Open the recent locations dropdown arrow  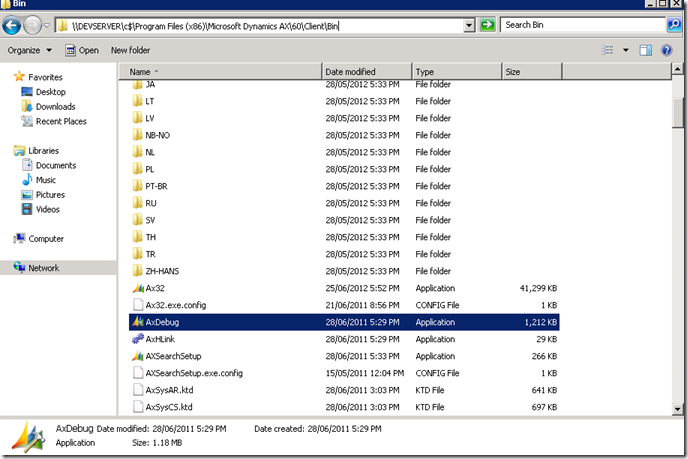coord(47,25)
